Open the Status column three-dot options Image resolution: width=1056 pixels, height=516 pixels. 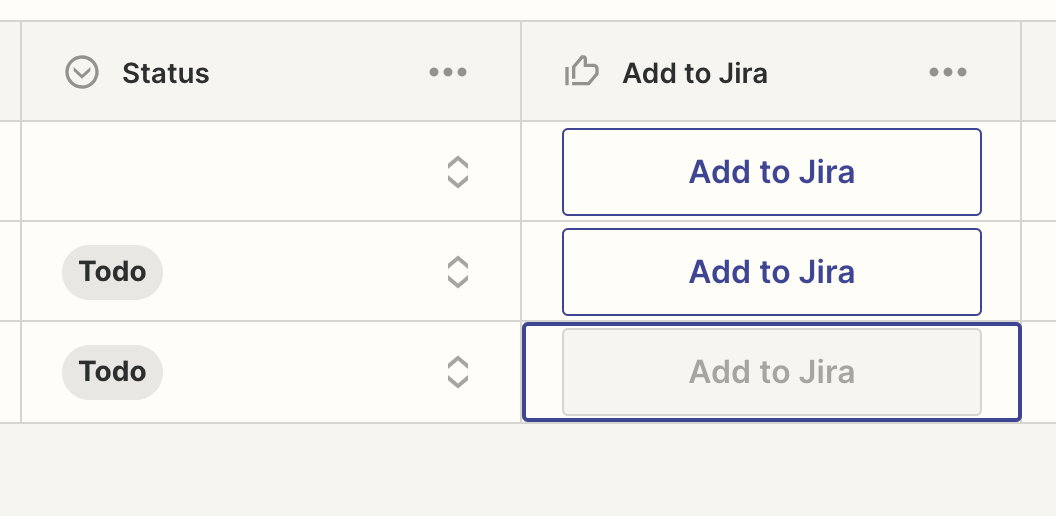[x=447, y=72]
